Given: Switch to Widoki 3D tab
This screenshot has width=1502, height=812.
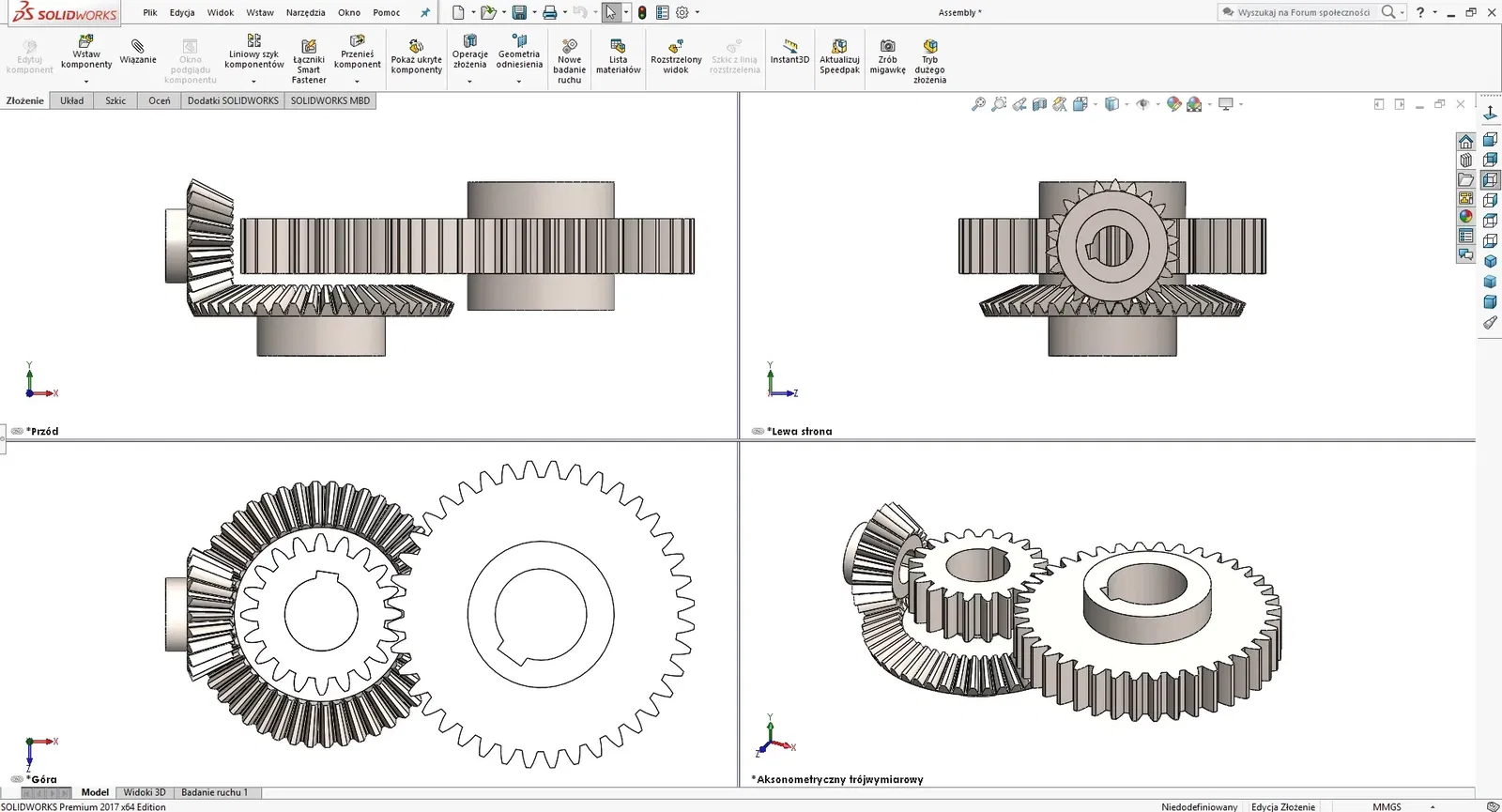Looking at the screenshot, I should pyautogui.click(x=145, y=792).
